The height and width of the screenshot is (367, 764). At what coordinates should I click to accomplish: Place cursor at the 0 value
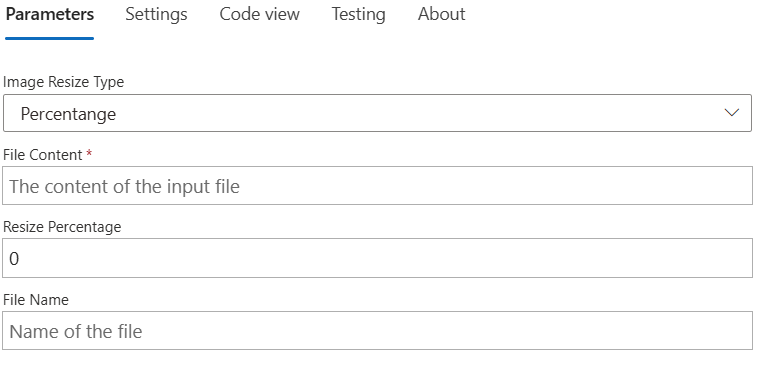(14, 259)
